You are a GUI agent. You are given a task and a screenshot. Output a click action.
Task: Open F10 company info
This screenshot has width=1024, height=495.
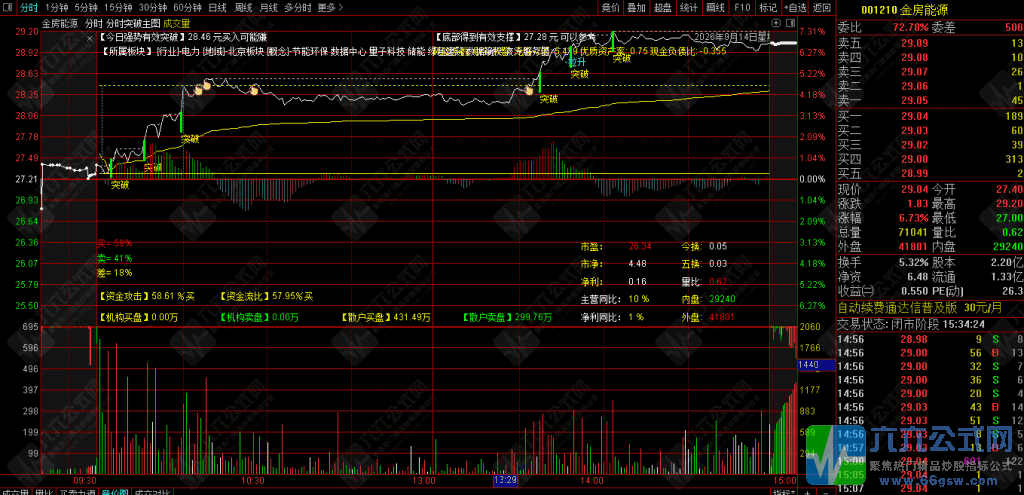tap(742, 8)
